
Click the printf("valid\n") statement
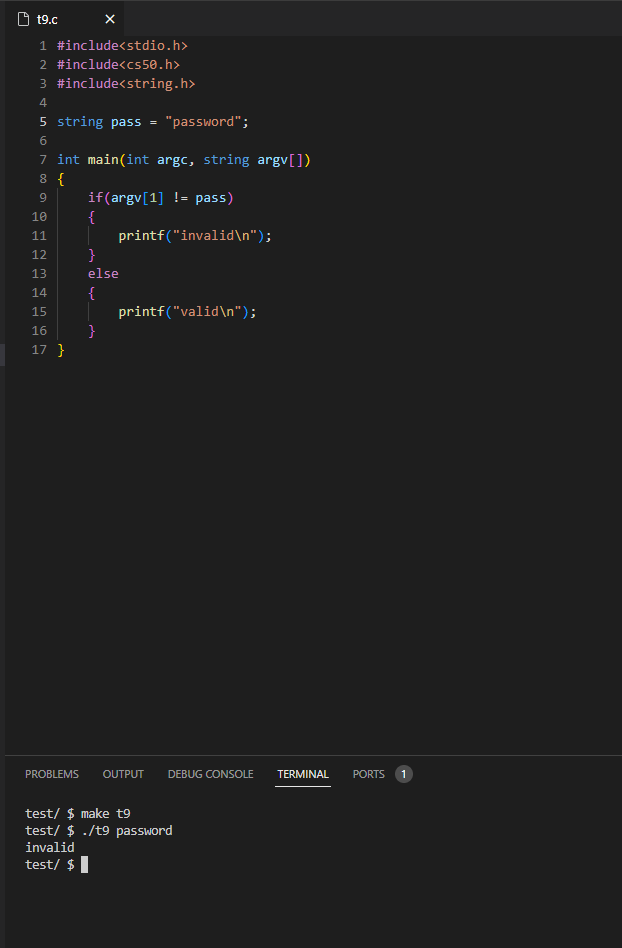coord(187,311)
